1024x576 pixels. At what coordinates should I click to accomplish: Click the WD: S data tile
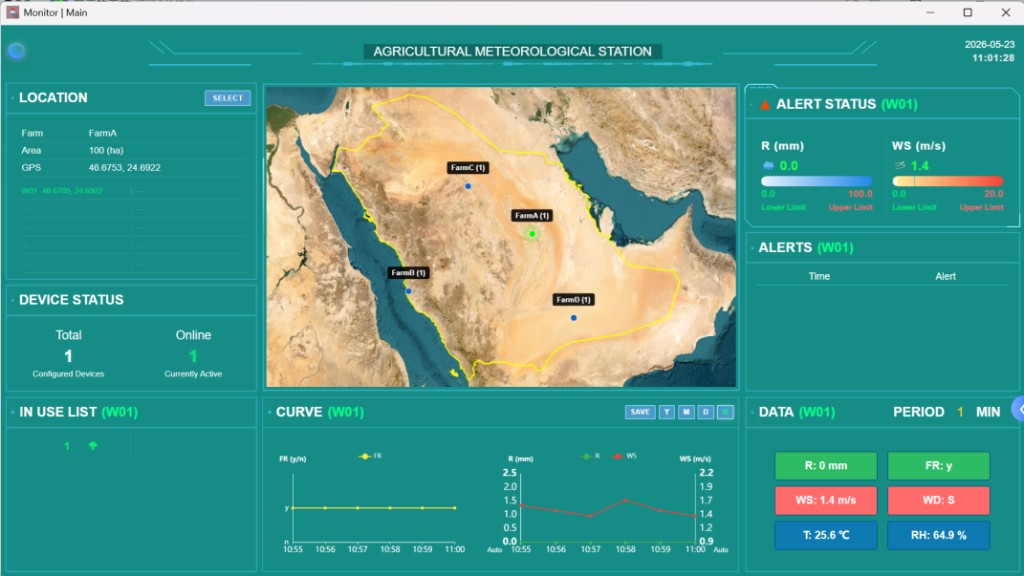click(938, 500)
